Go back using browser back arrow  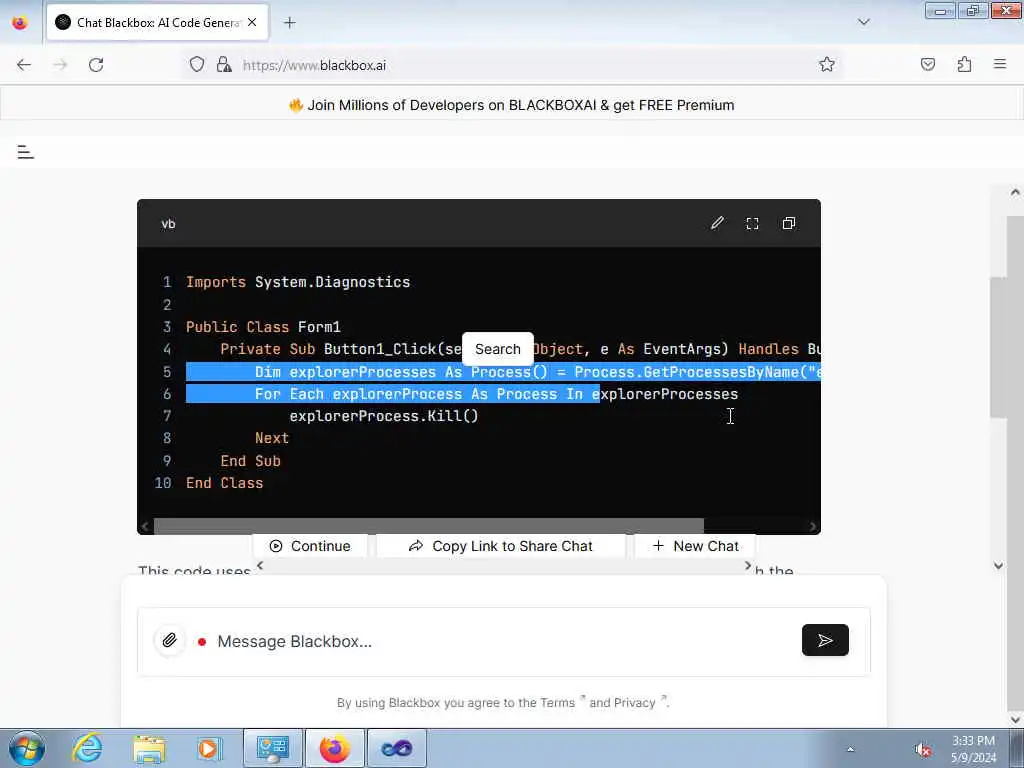(24, 65)
